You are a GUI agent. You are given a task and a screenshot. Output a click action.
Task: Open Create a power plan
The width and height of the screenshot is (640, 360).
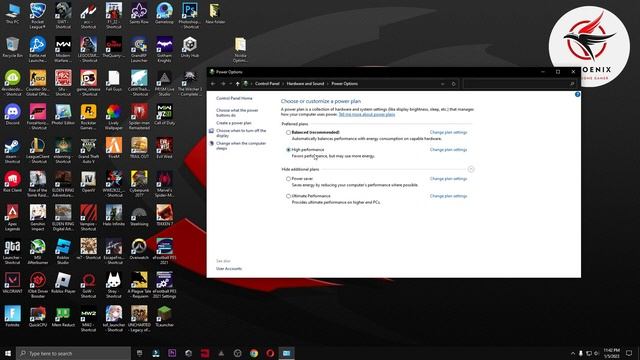pyautogui.click(x=233, y=123)
